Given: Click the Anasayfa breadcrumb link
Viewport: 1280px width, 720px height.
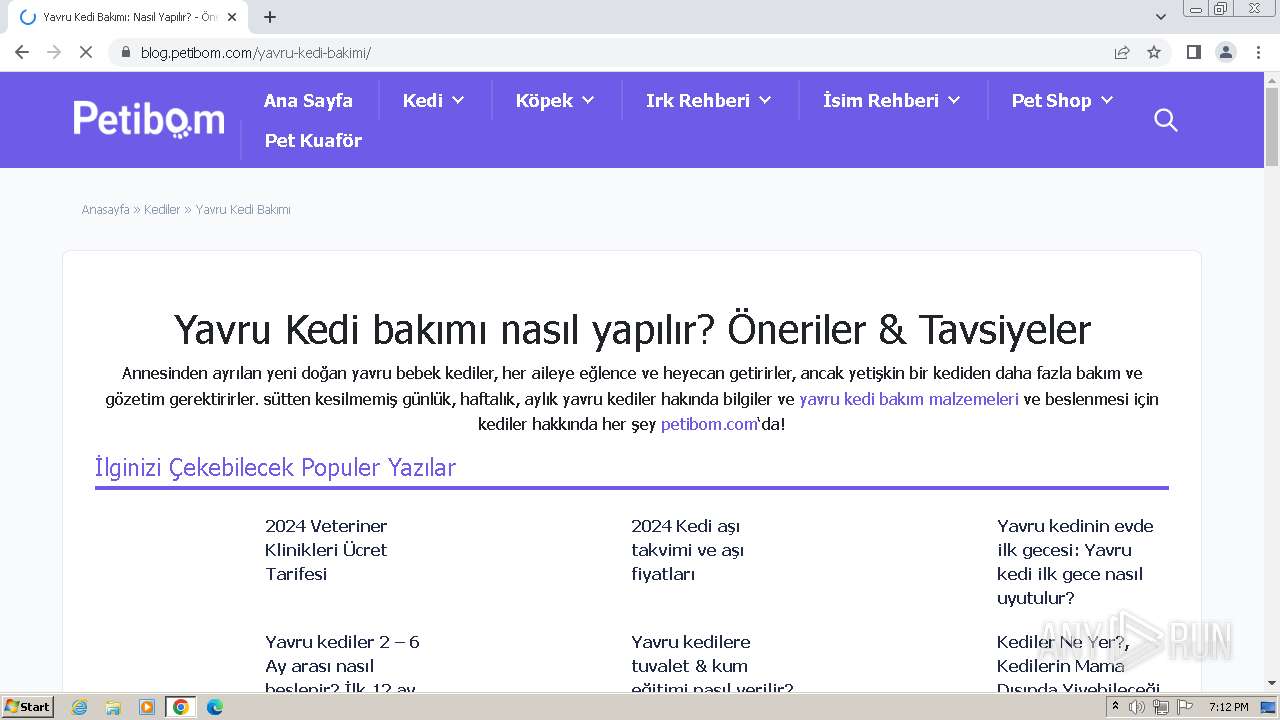Looking at the screenshot, I should 105,209.
